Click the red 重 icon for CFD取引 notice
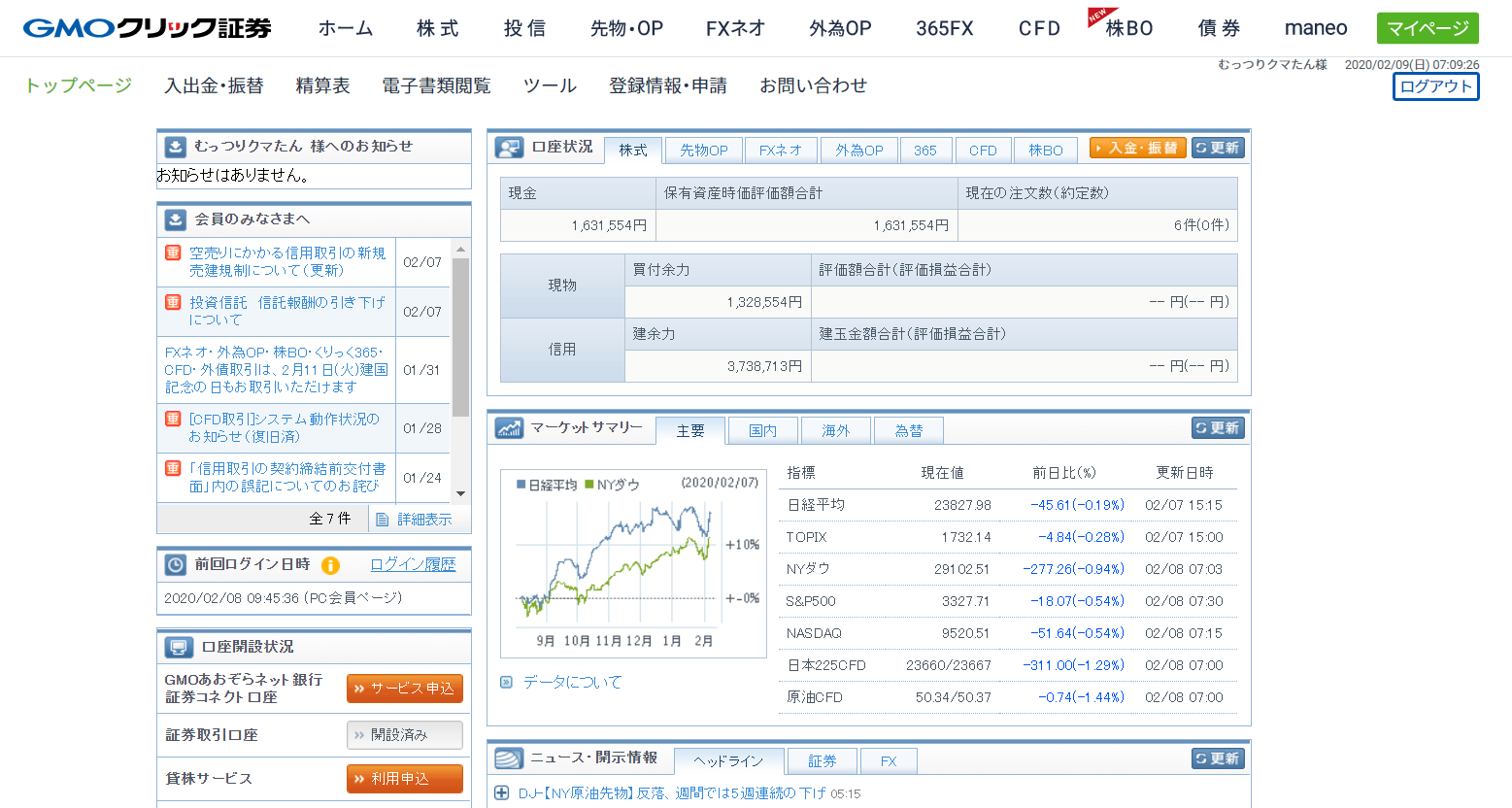 173,419
